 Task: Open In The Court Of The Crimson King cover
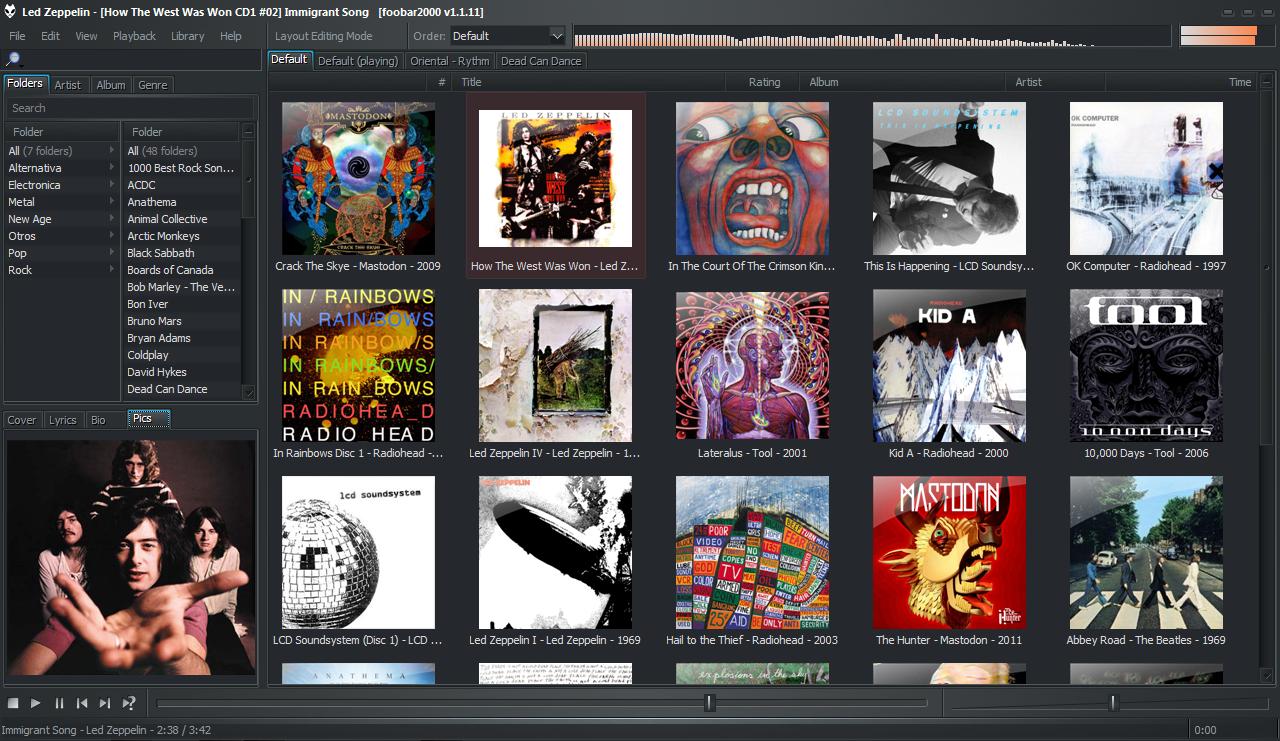pos(752,178)
